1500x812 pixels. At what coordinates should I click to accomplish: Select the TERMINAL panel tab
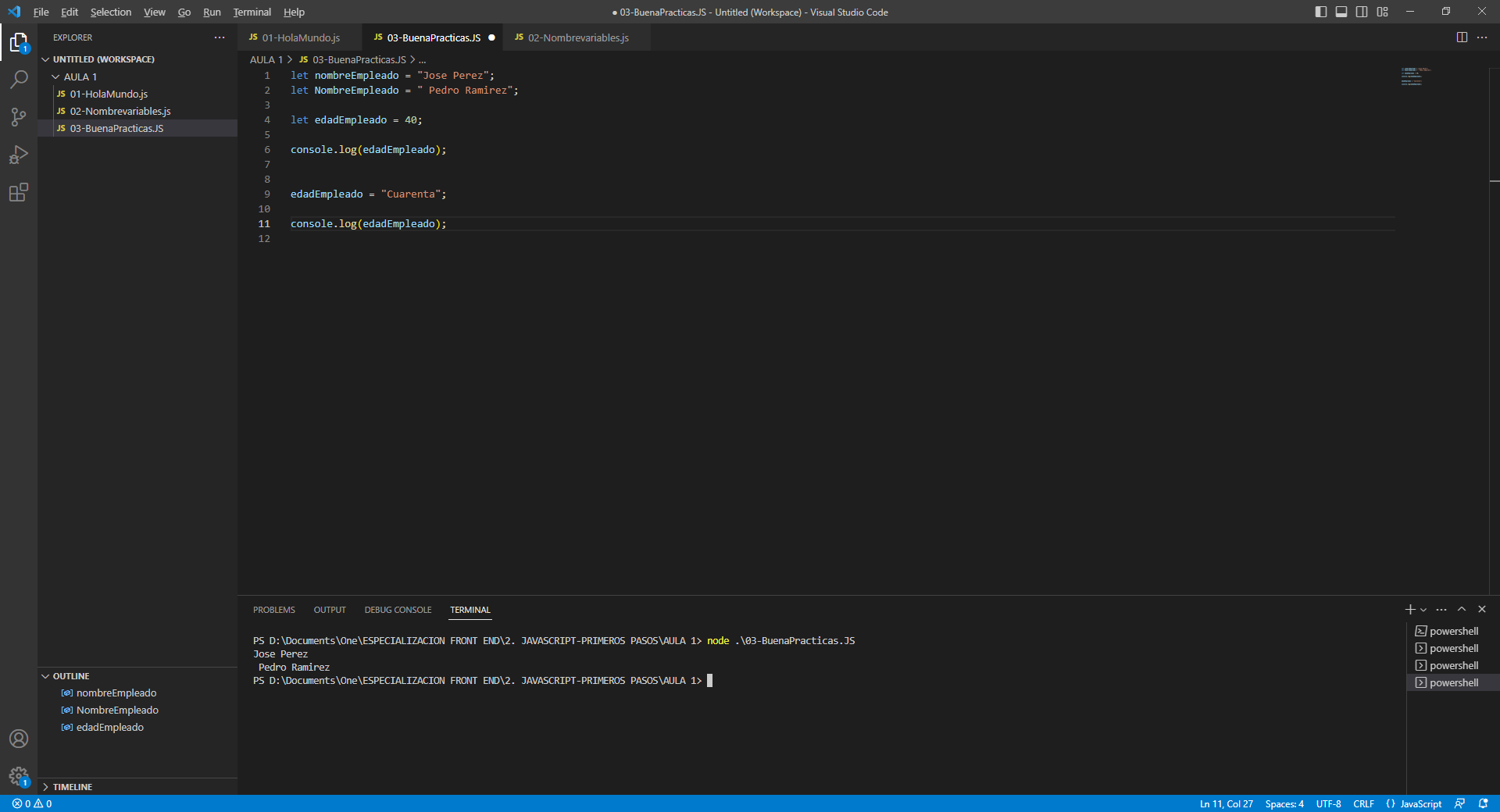(x=470, y=610)
